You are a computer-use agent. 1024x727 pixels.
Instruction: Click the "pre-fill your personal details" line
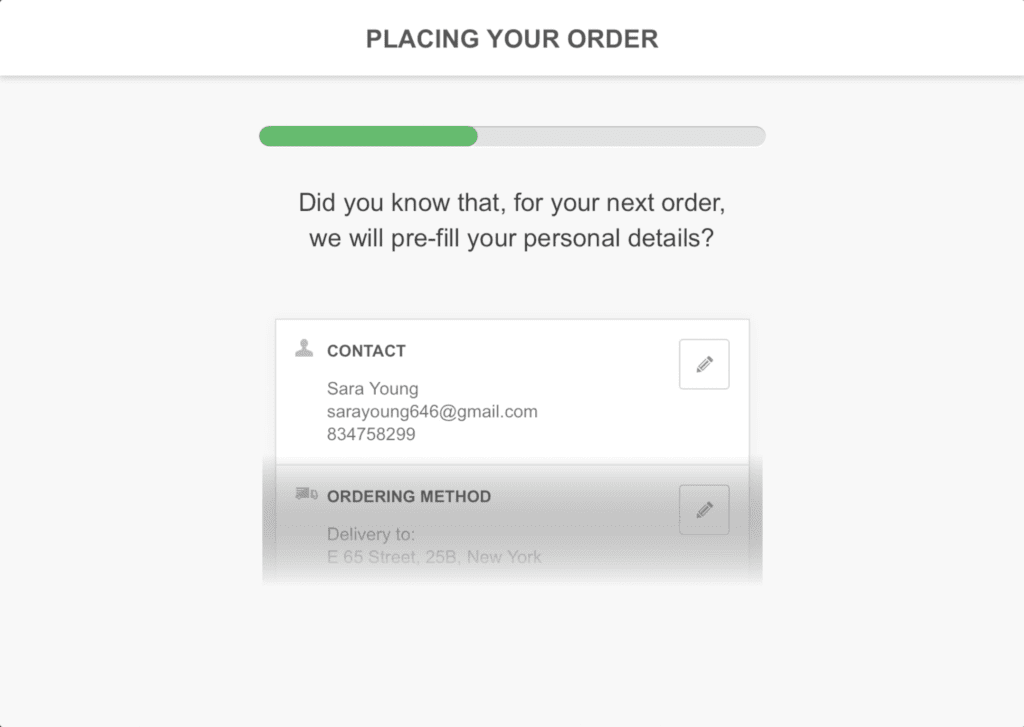coord(512,238)
